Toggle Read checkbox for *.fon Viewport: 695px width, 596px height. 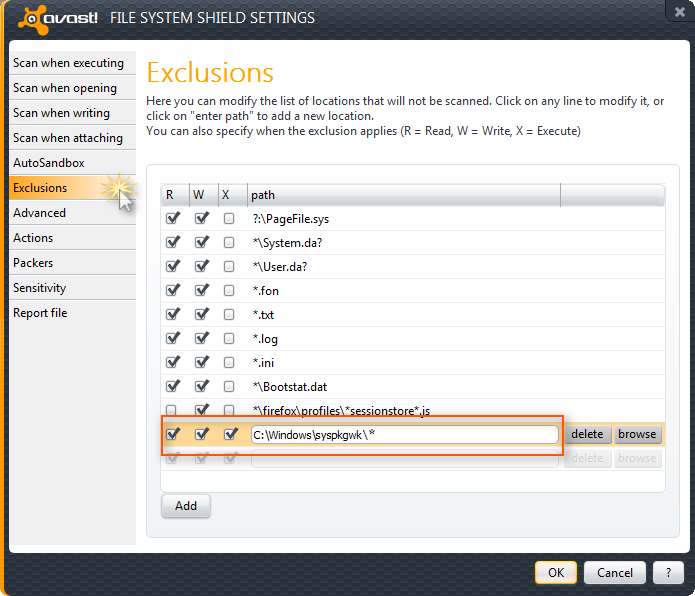172,290
